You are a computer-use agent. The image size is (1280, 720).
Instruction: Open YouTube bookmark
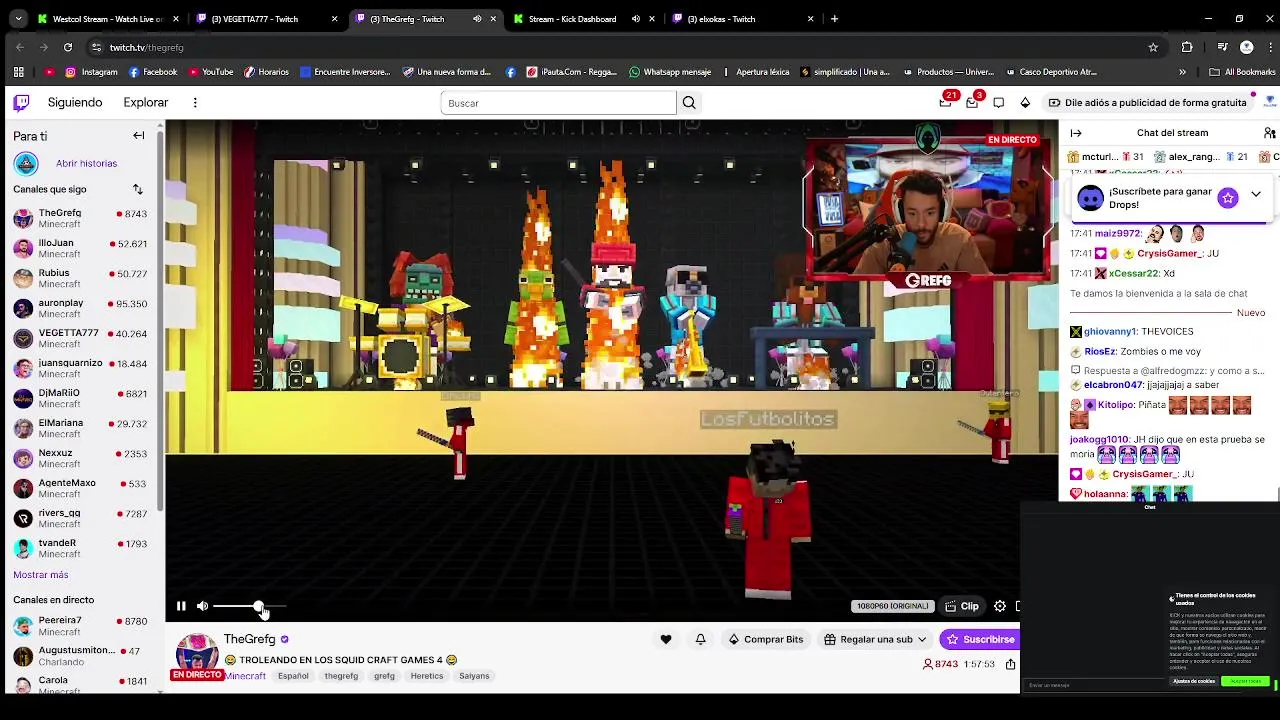click(210, 72)
